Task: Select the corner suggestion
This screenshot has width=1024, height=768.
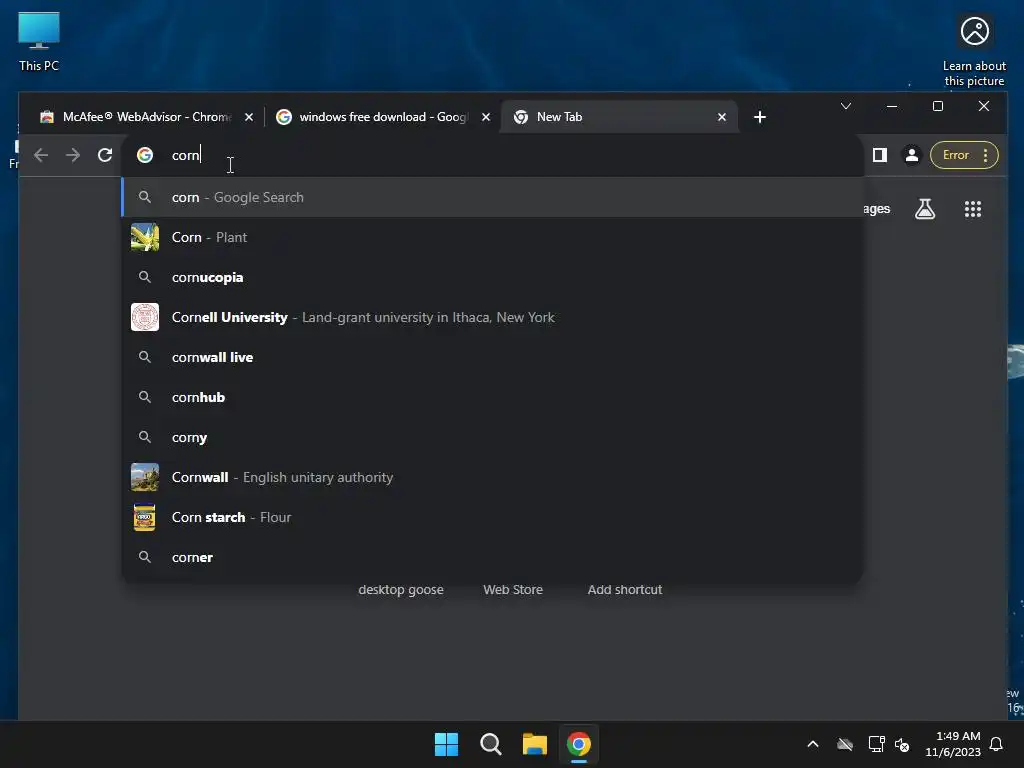Action: [492, 557]
